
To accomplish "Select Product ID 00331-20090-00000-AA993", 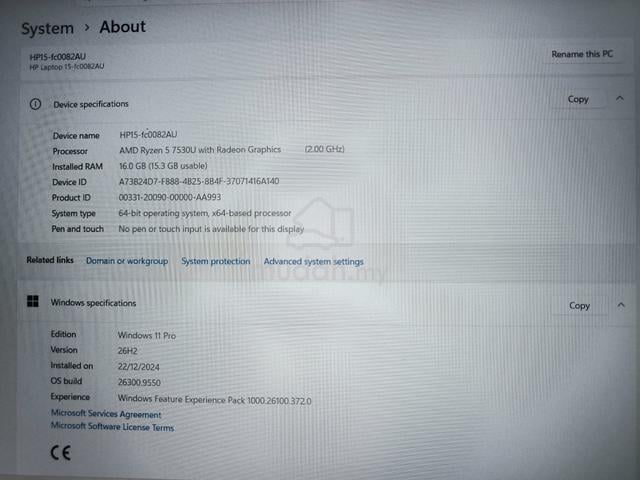I will coord(169,198).
